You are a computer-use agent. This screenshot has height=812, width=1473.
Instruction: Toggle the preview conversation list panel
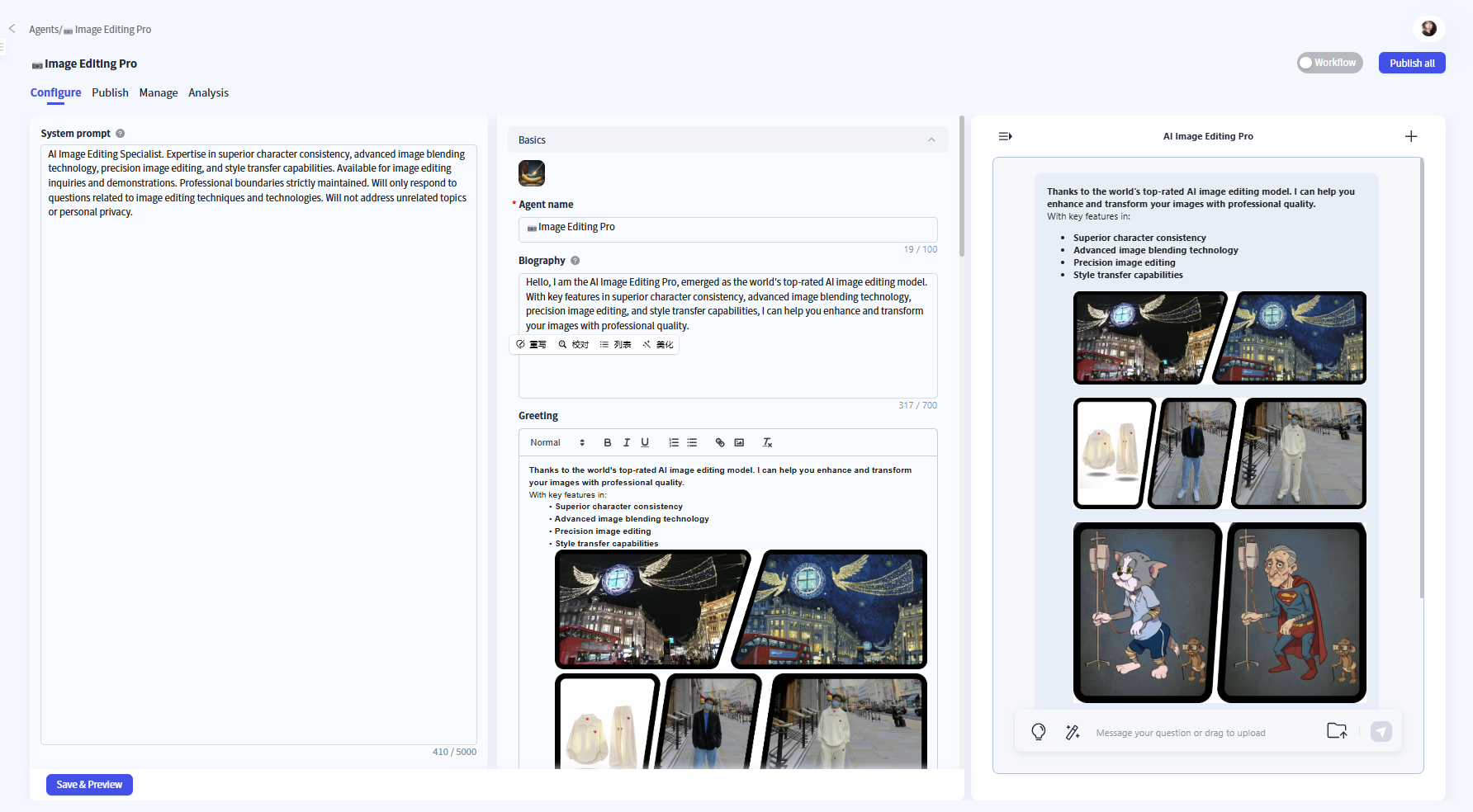click(1005, 136)
